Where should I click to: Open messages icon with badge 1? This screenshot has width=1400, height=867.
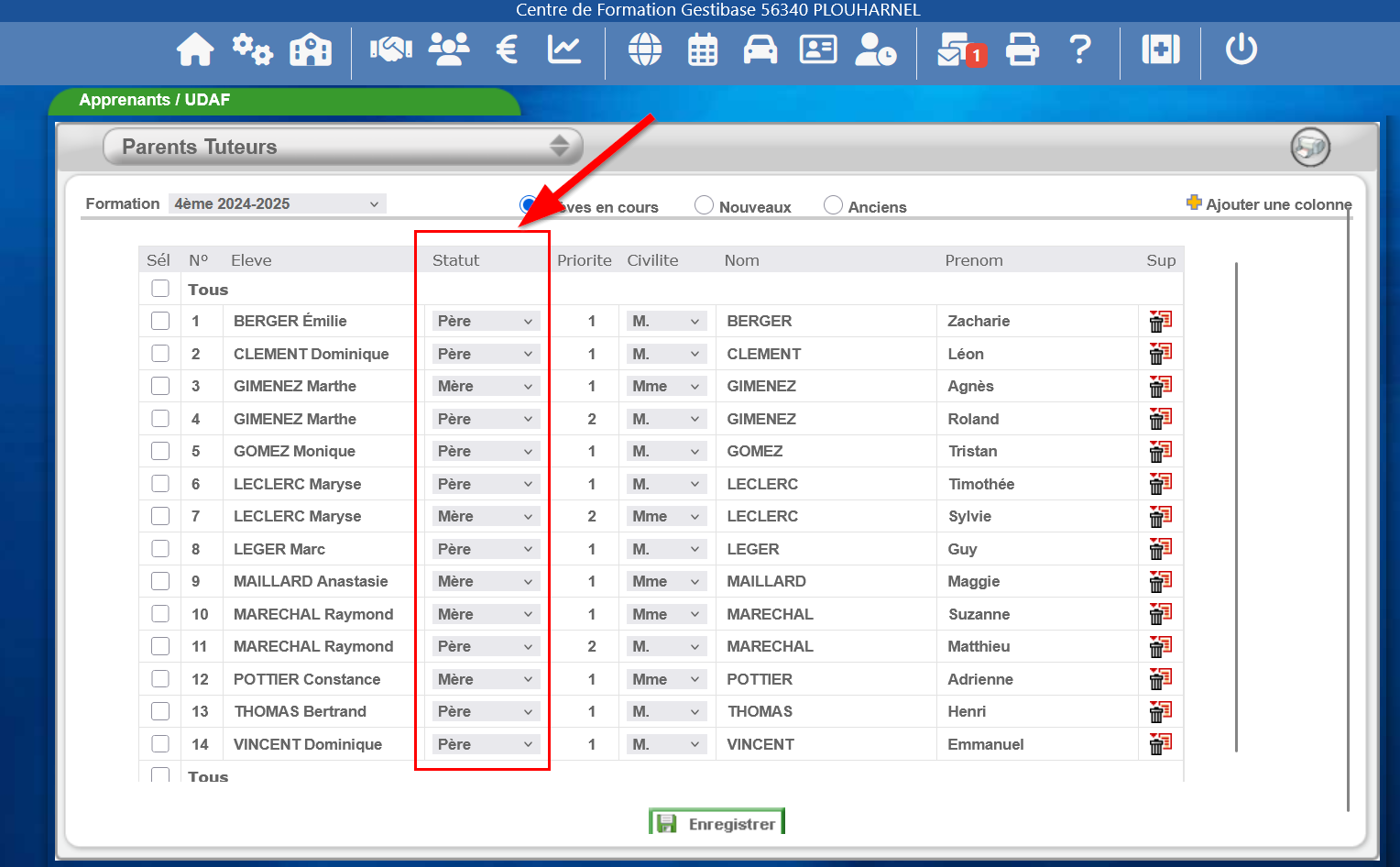pos(962,49)
